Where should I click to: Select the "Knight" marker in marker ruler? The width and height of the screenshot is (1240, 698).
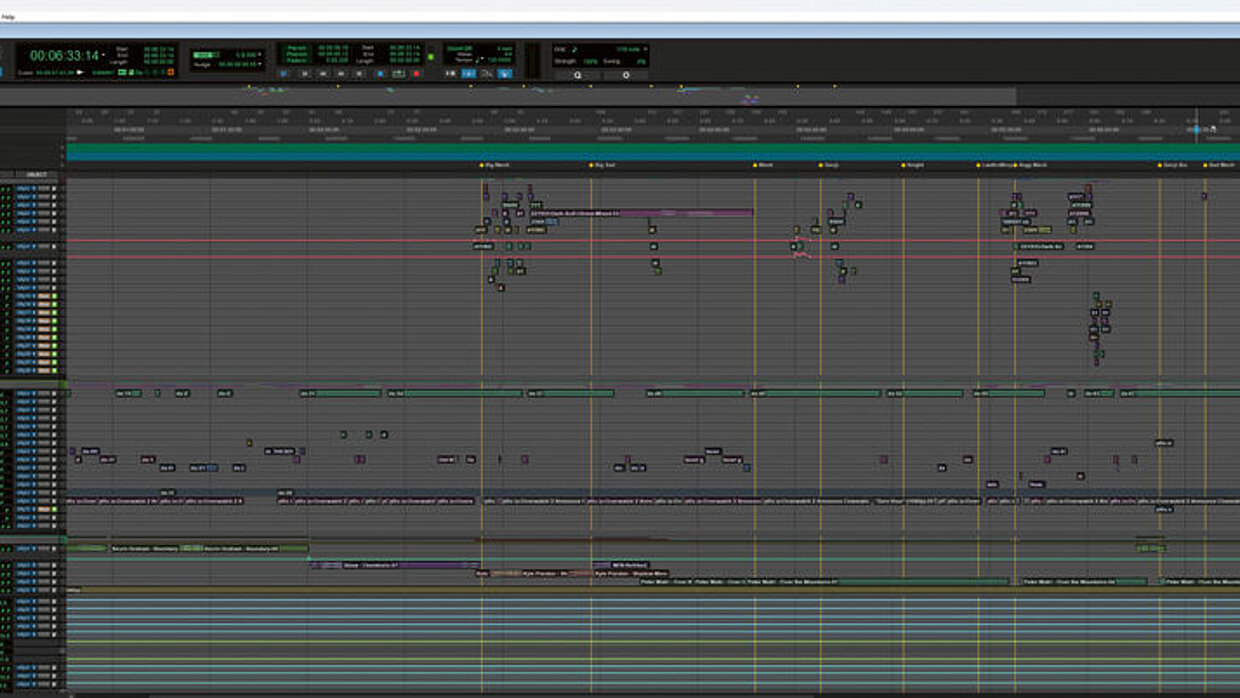914,165
